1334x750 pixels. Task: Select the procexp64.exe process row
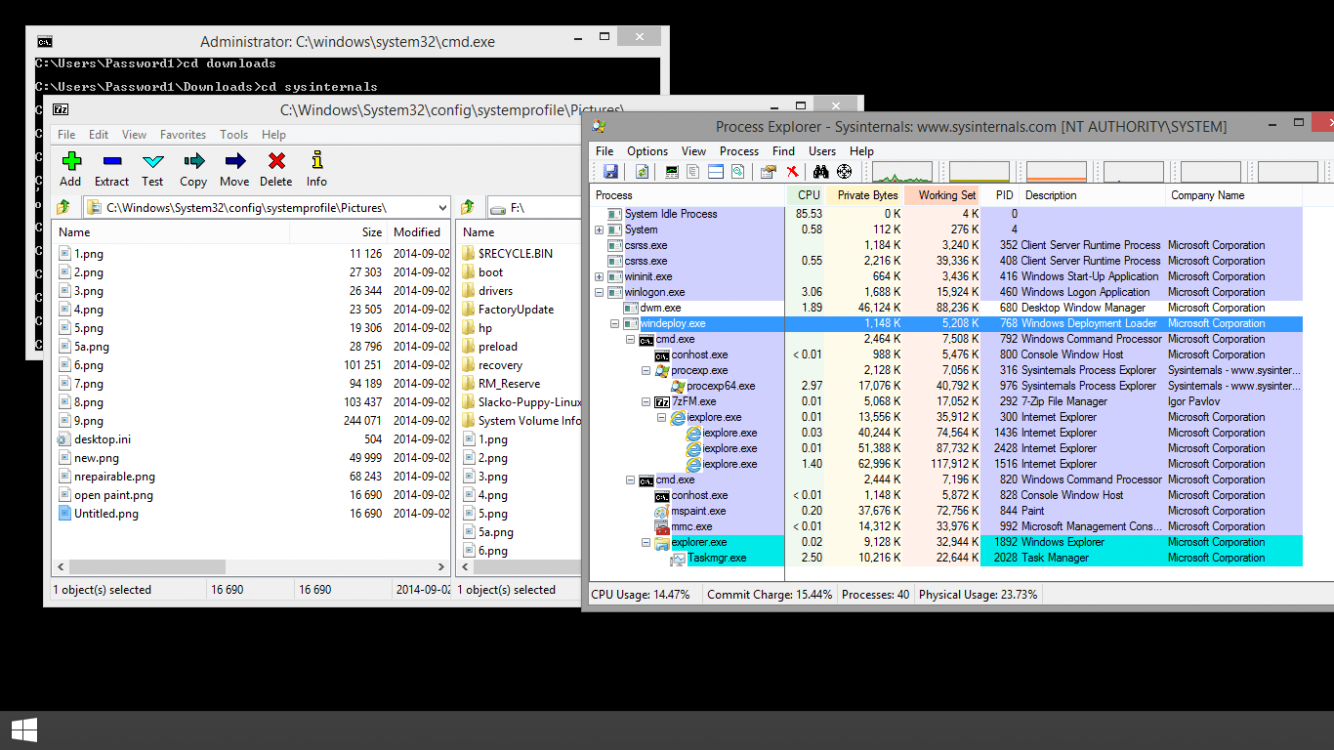pos(946,386)
